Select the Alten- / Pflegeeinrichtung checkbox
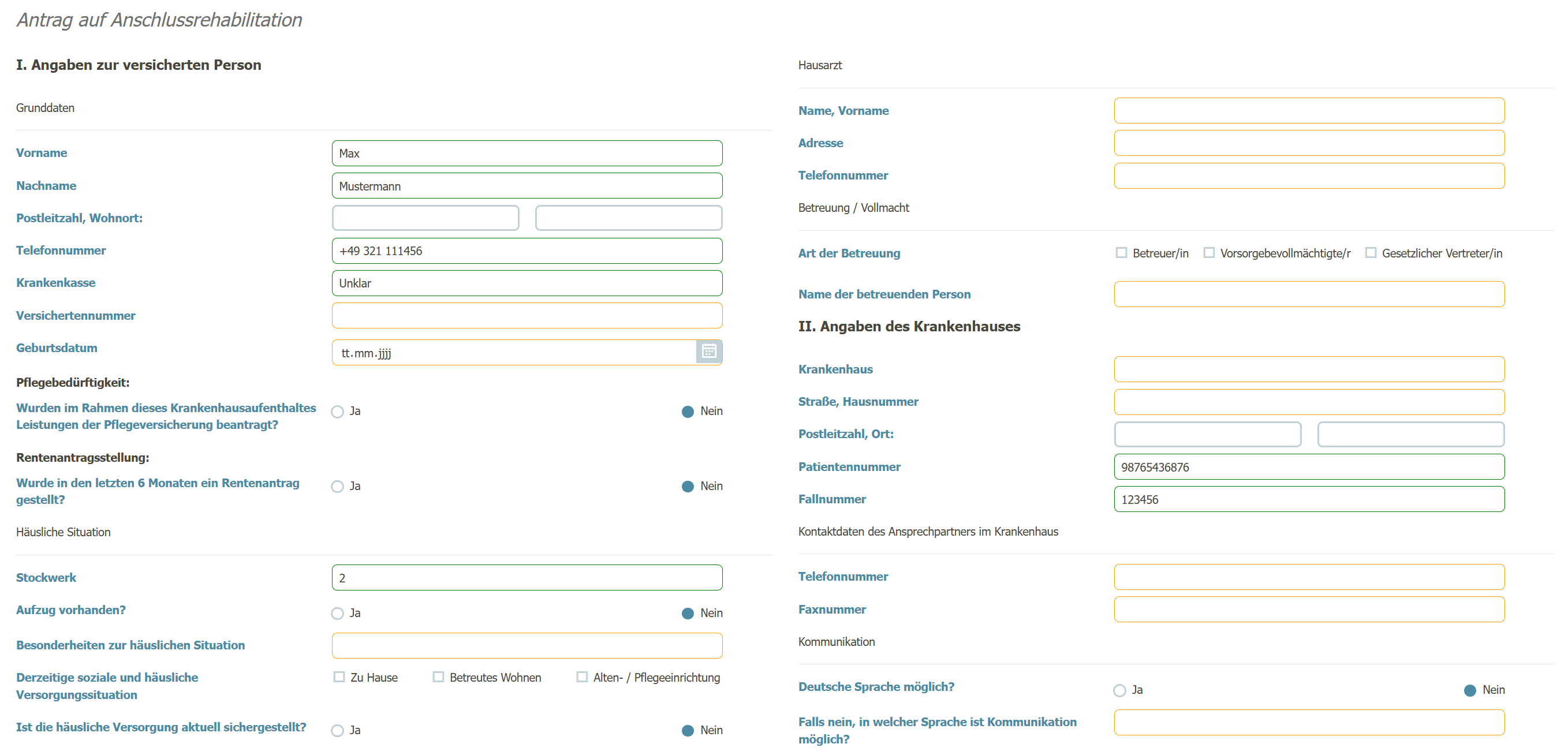Viewport: 1568px width, 755px height. click(582, 676)
